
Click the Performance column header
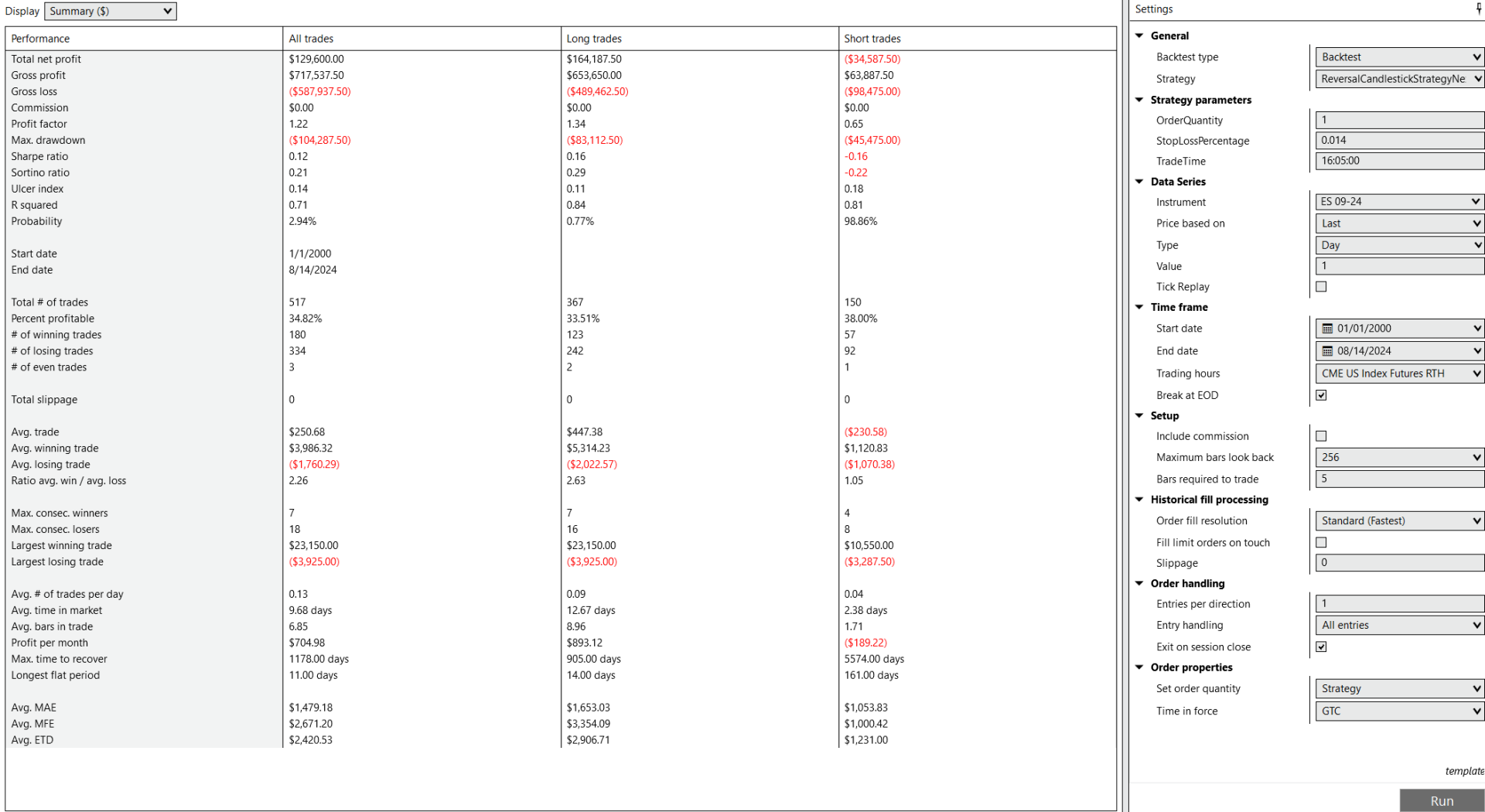144,39
